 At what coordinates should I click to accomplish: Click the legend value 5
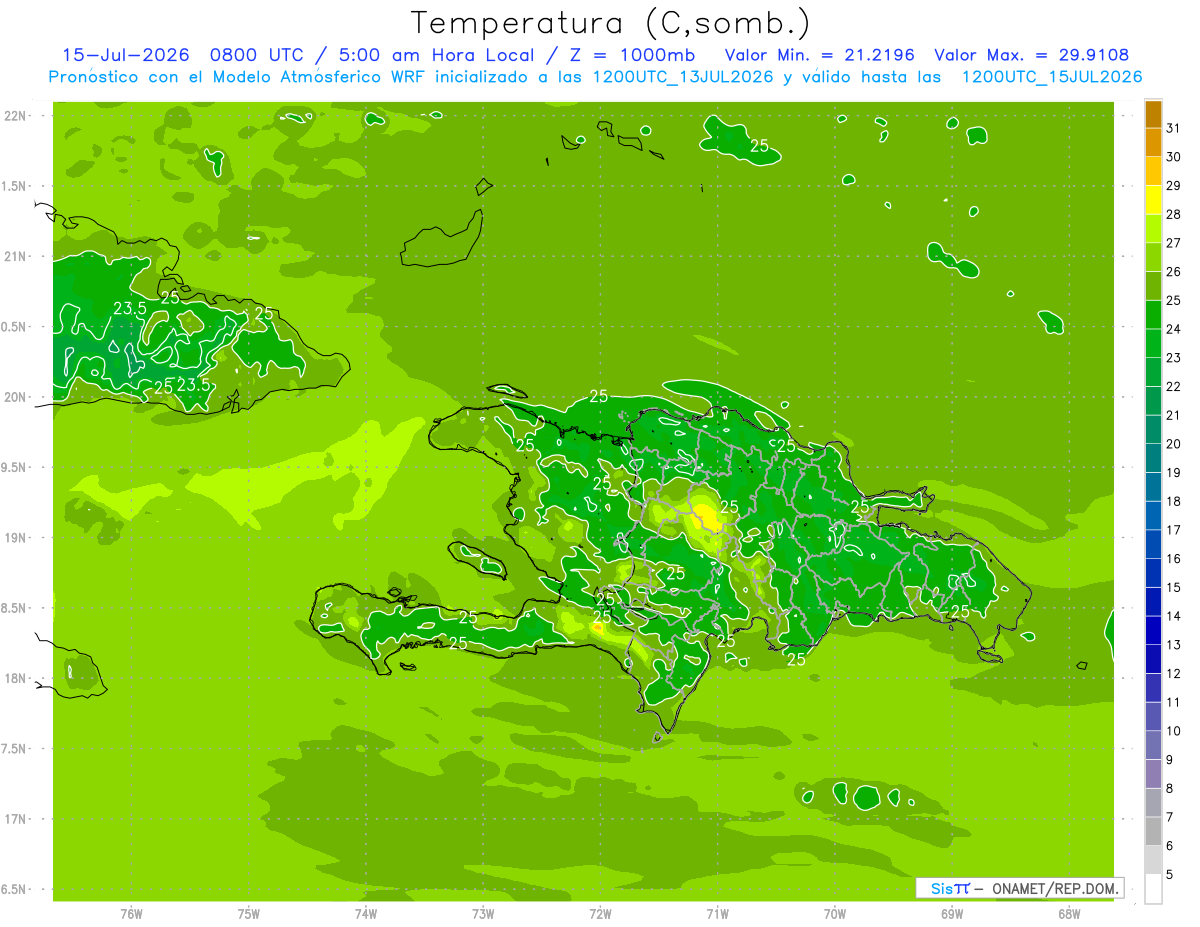point(1170,874)
